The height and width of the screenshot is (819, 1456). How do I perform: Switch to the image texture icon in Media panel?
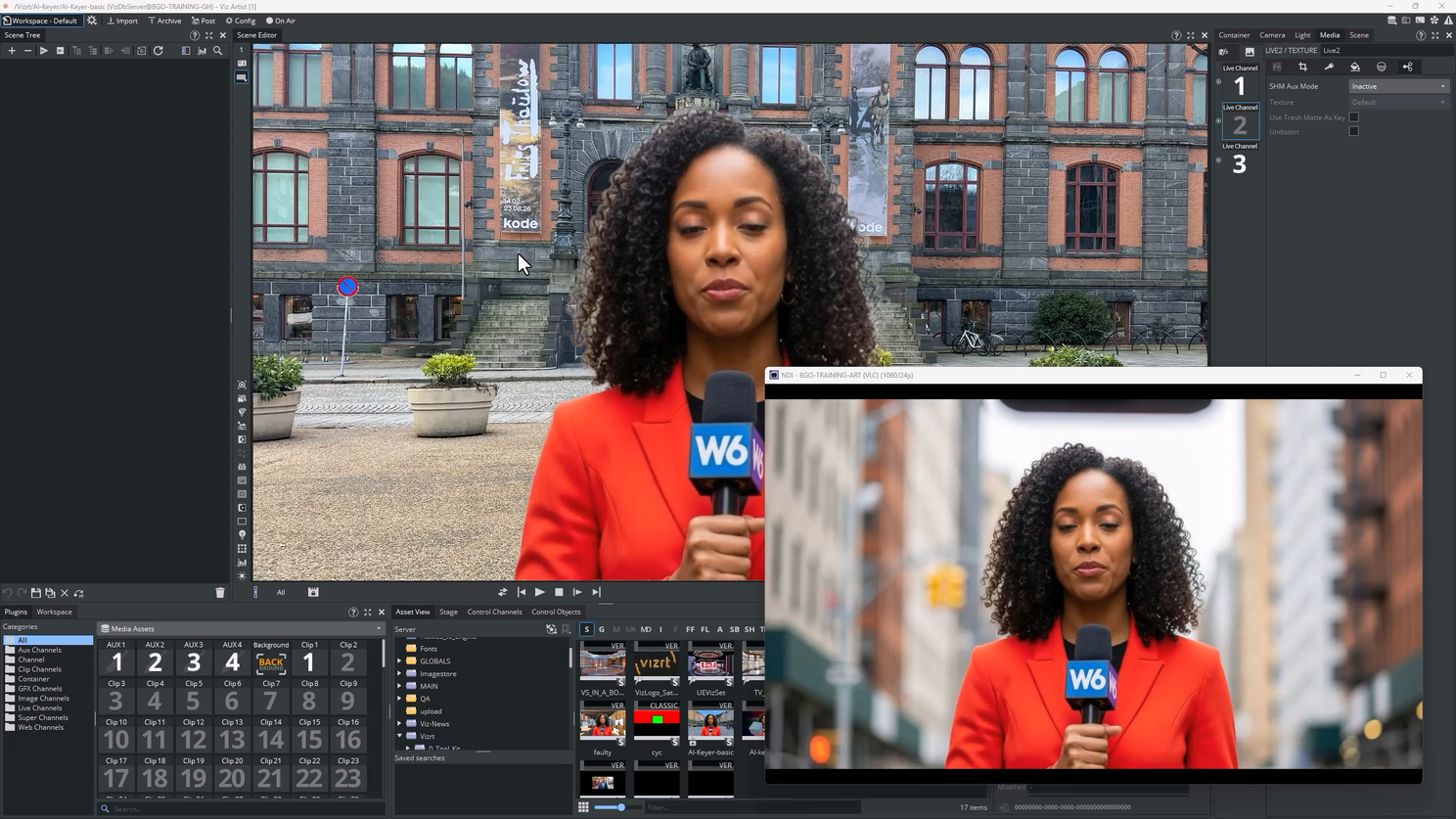coord(1250,52)
